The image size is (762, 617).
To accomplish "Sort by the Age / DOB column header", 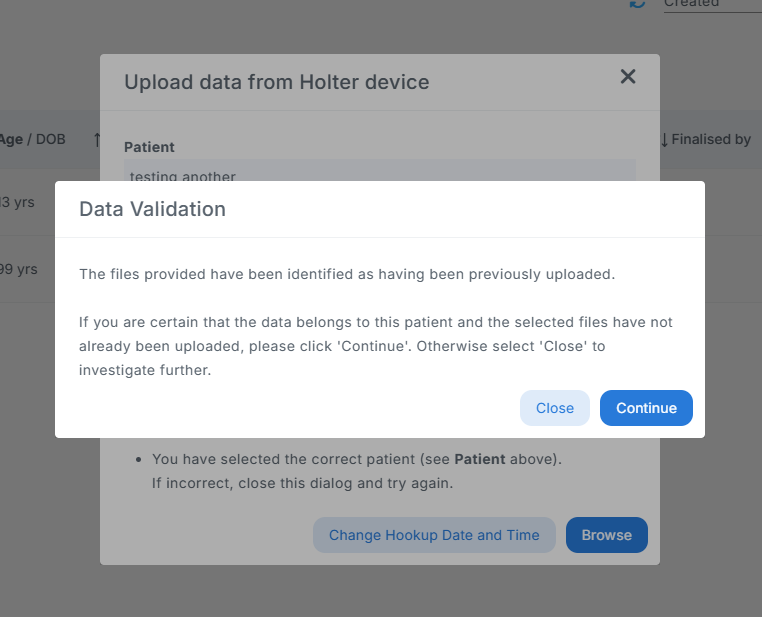I will pos(33,139).
